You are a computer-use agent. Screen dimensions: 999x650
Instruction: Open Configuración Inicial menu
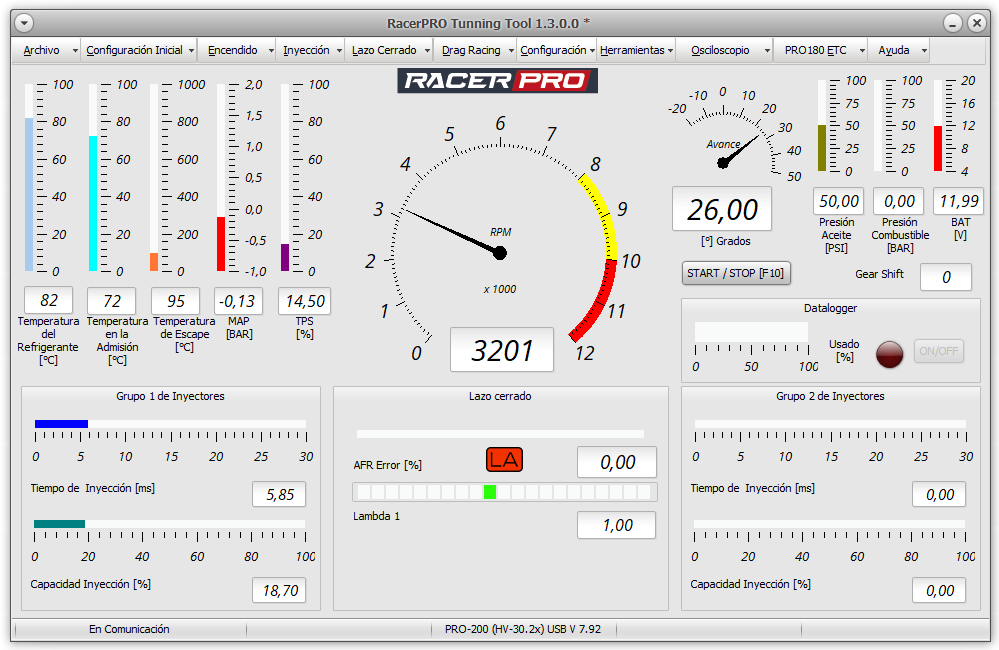134,50
